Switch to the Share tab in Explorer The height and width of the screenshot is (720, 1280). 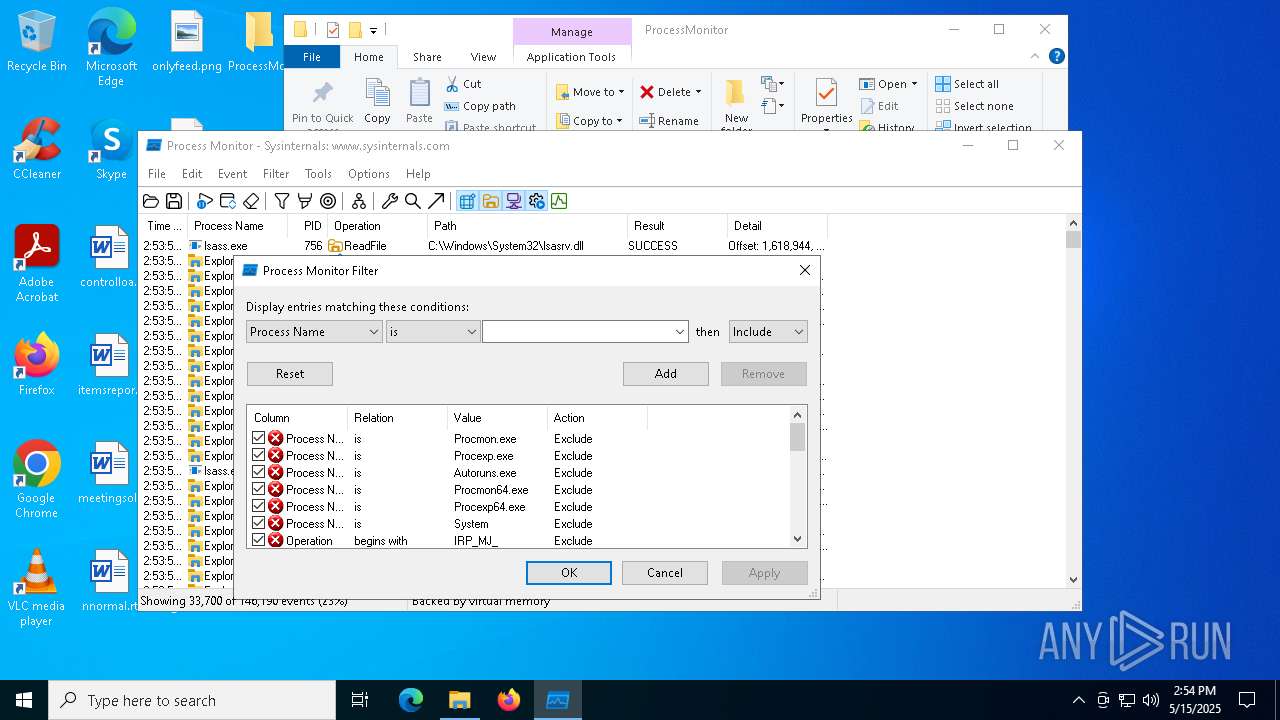(x=427, y=57)
